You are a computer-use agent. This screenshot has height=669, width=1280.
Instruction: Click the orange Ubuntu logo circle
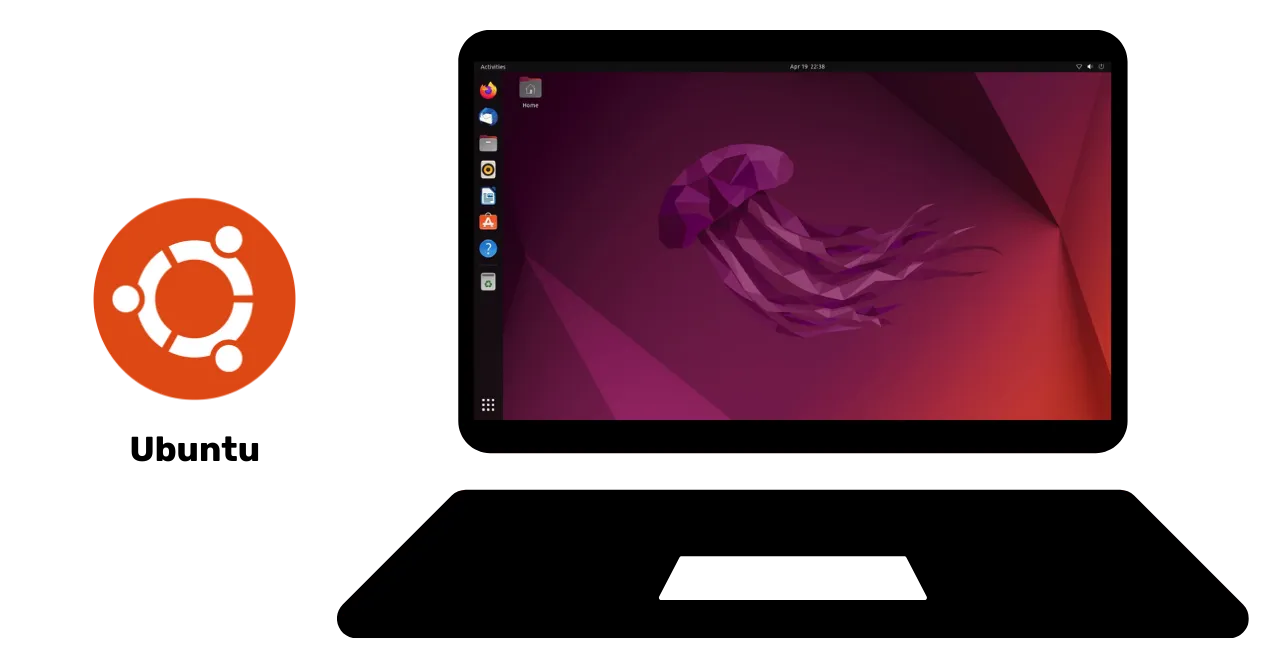click(193, 298)
